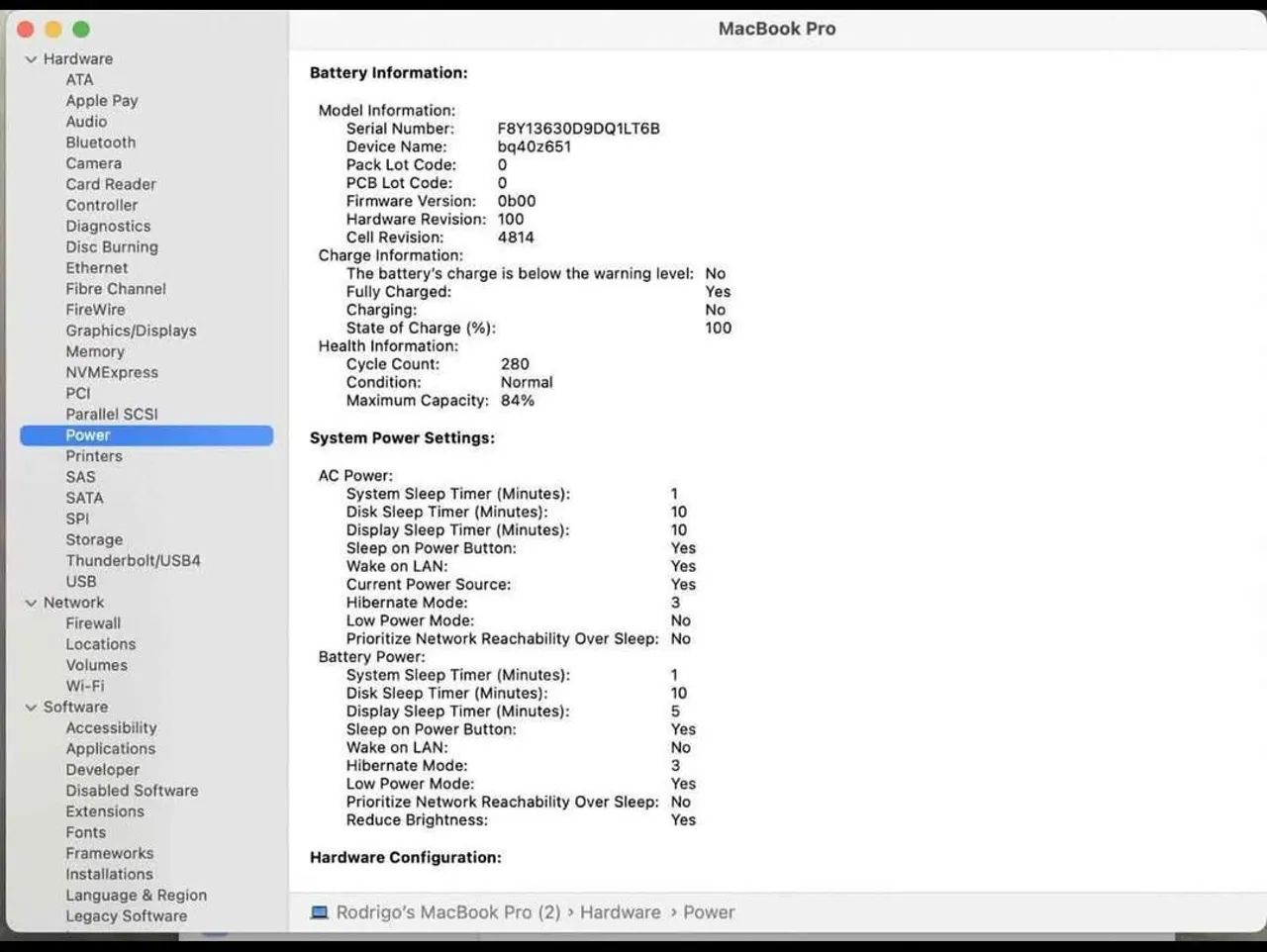The width and height of the screenshot is (1267, 952).
Task: Click Rodrigo's MacBook Pro (2) in the path bar
Action: pos(448,912)
